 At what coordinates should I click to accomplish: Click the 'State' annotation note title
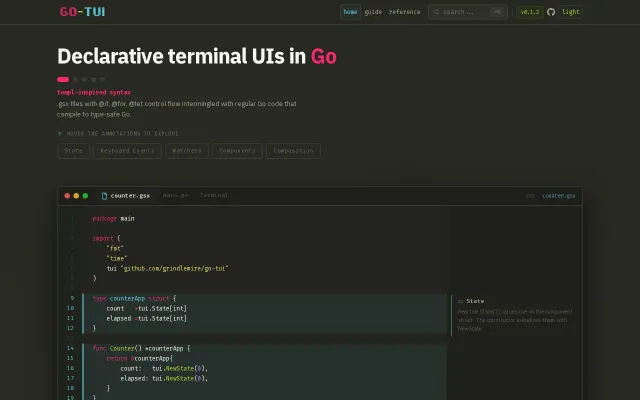click(475, 301)
